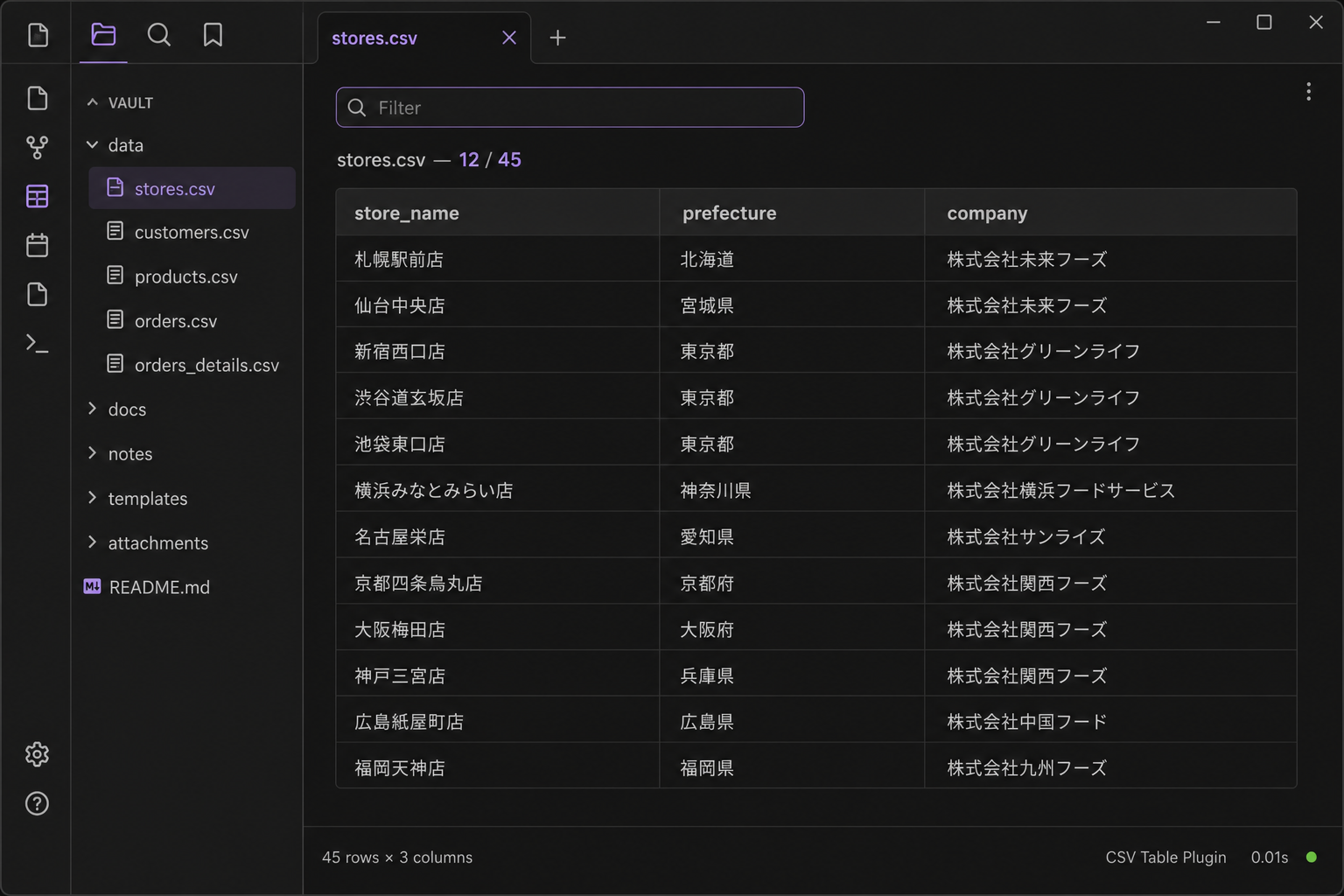Collapse the data folder

pos(92,144)
